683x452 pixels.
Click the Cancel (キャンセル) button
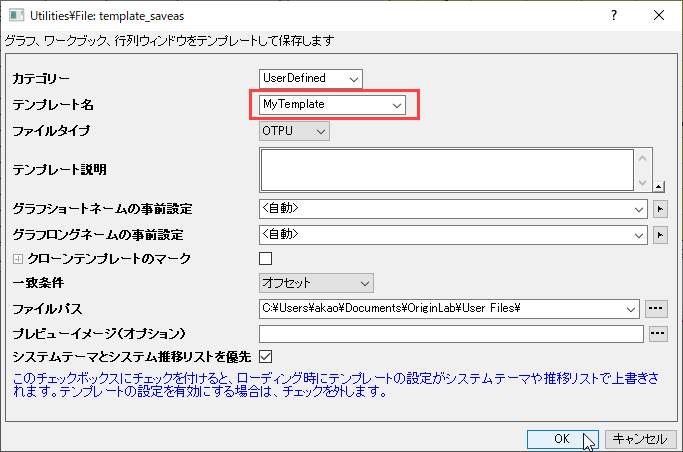640,439
